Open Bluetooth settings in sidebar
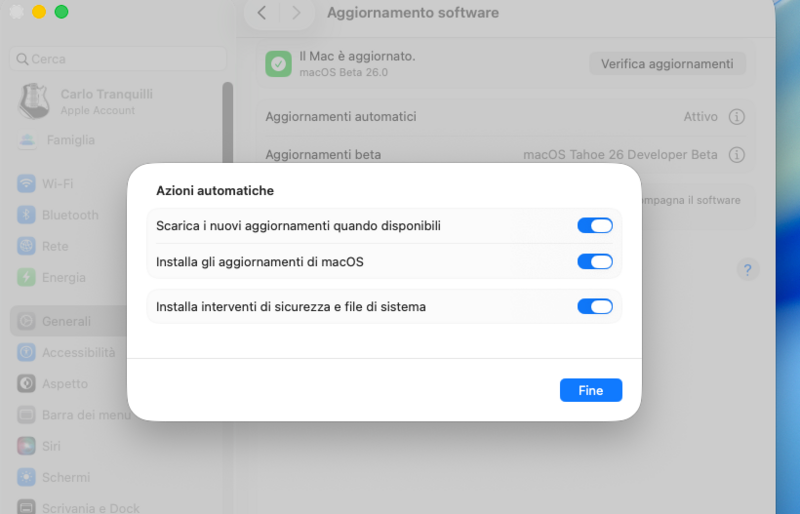The width and height of the screenshot is (800, 514). pyautogui.click(x=70, y=215)
